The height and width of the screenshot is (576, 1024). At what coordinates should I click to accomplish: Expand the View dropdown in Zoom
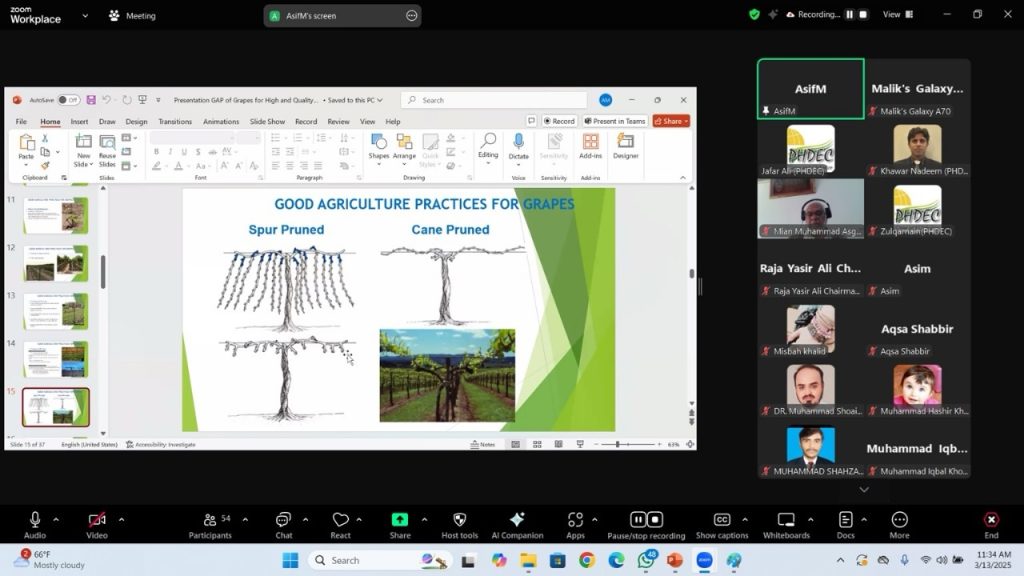[x=895, y=15]
